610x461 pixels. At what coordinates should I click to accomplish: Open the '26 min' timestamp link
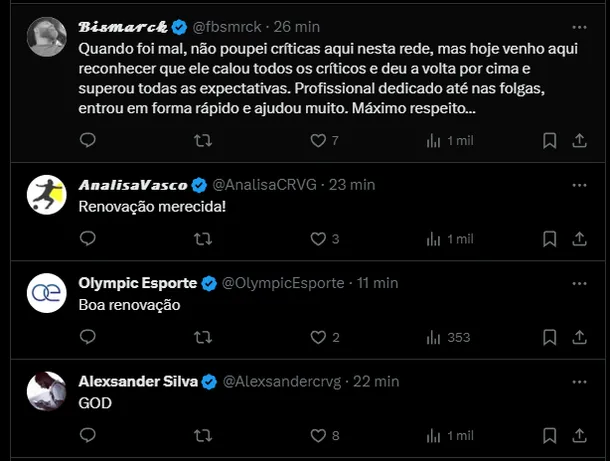point(297,27)
